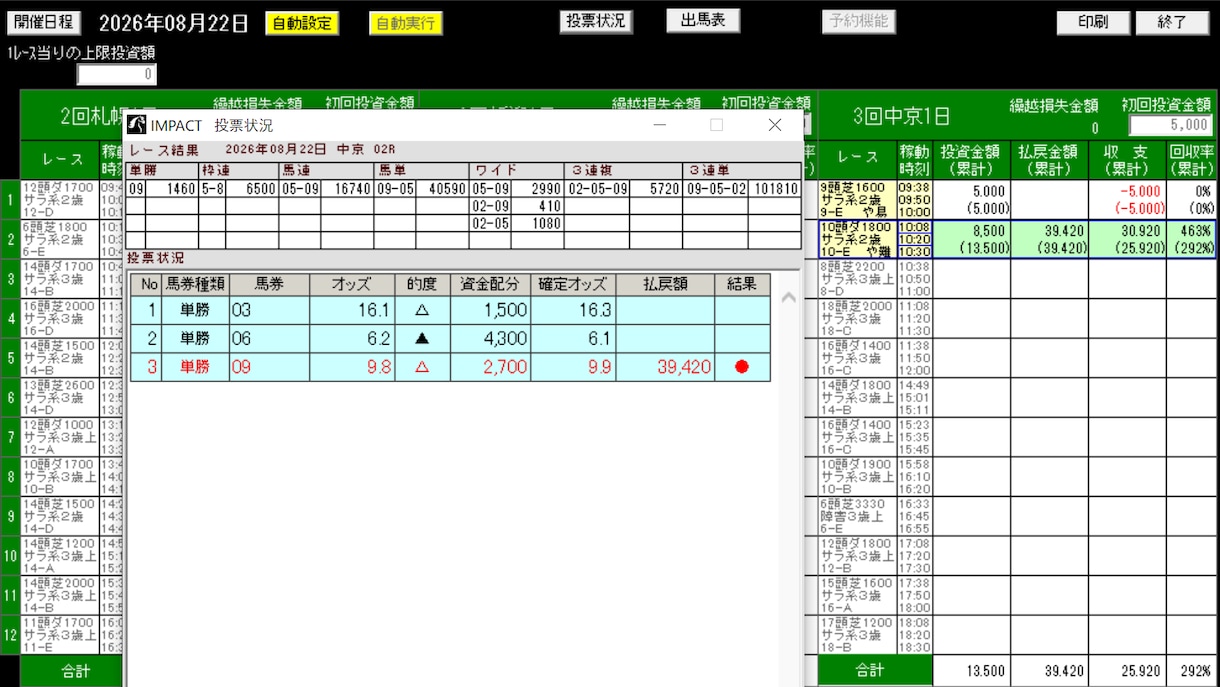Click the 回収率 cell showing 463%

click(x=1191, y=240)
